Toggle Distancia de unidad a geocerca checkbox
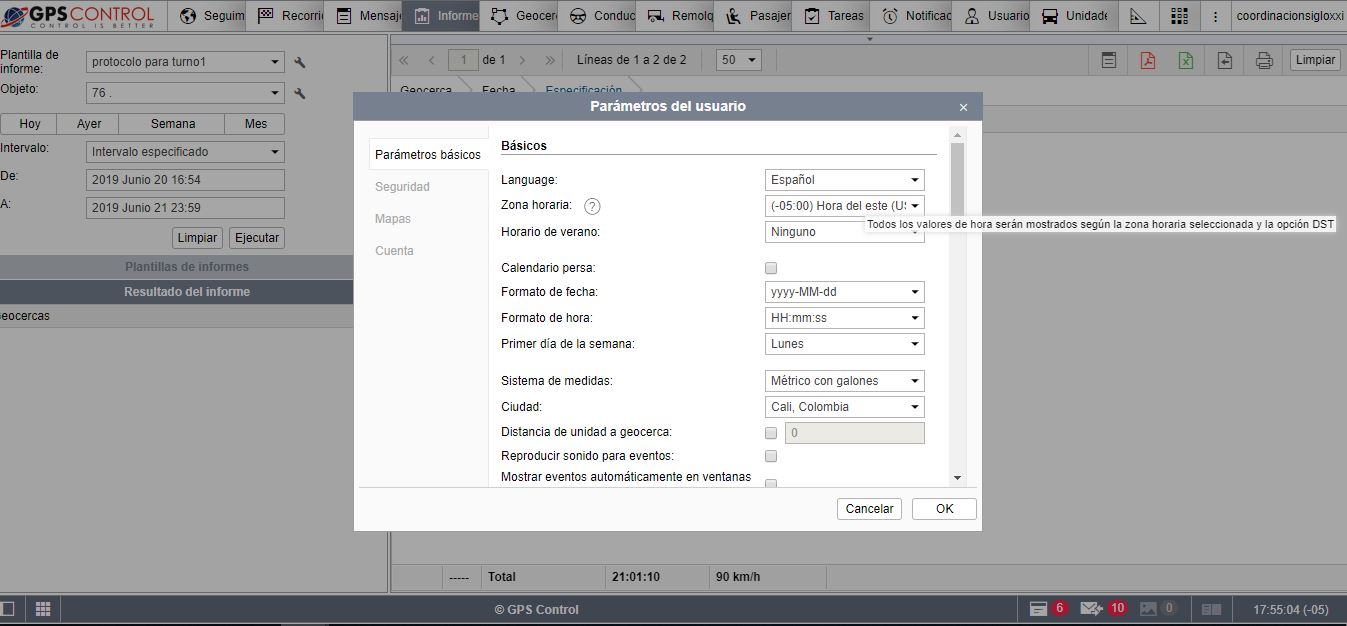 [x=771, y=433]
